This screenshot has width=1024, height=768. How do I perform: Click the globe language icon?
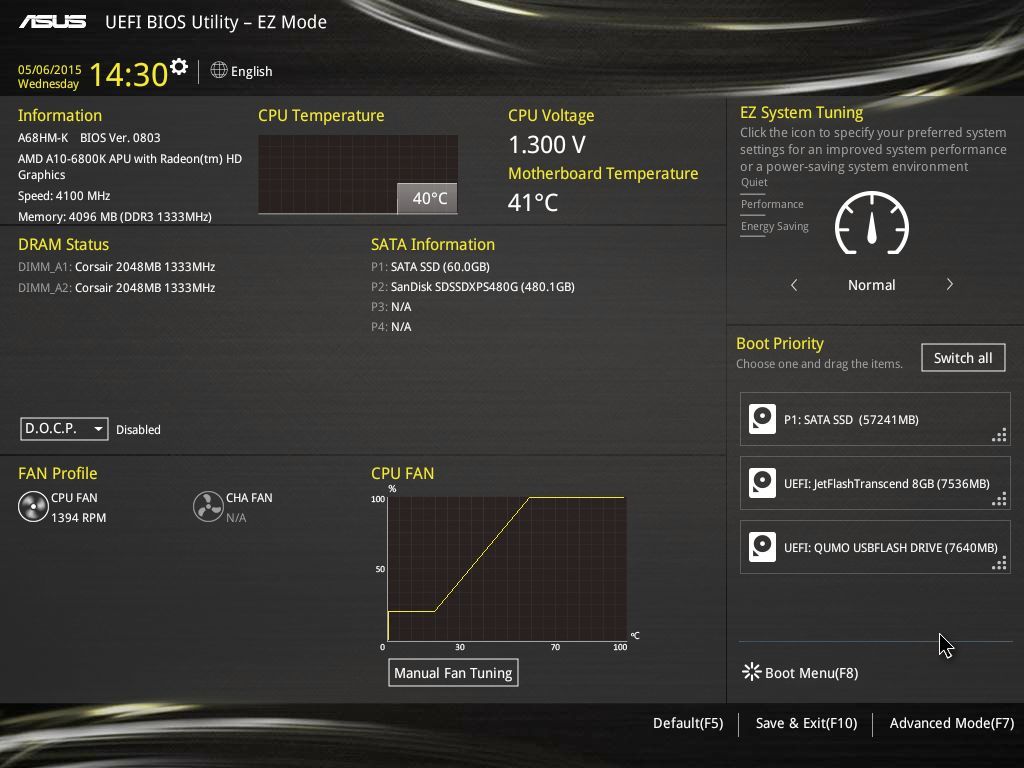click(219, 70)
